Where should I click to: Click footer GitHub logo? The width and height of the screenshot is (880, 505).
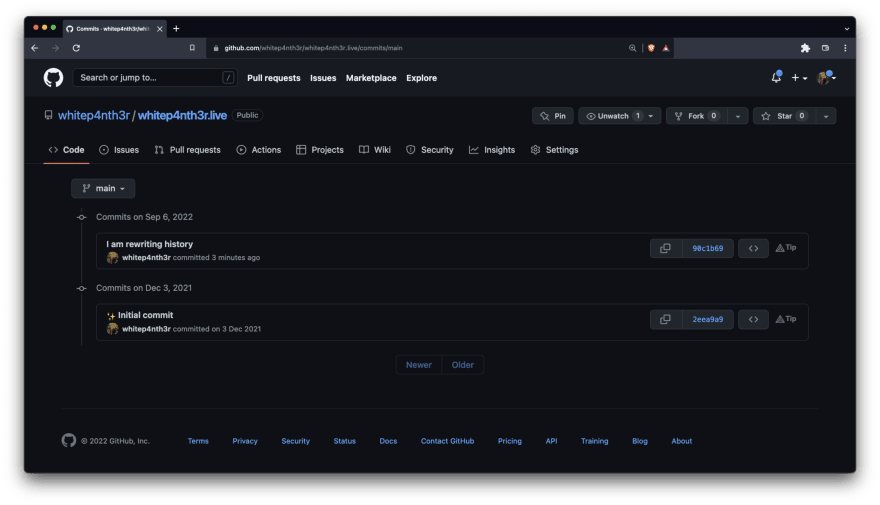(68, 440)
